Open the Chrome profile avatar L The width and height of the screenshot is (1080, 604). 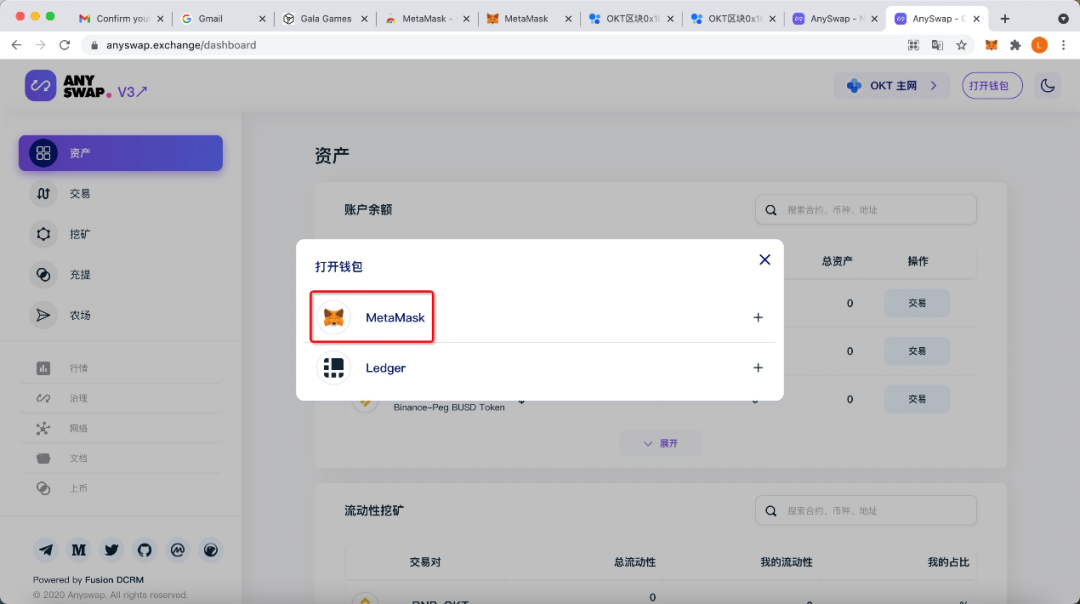(x=1039, y=45)
